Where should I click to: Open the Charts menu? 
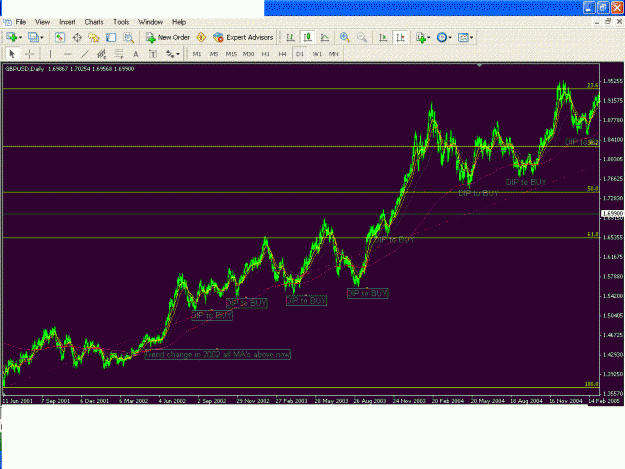[x=94, y=22]
